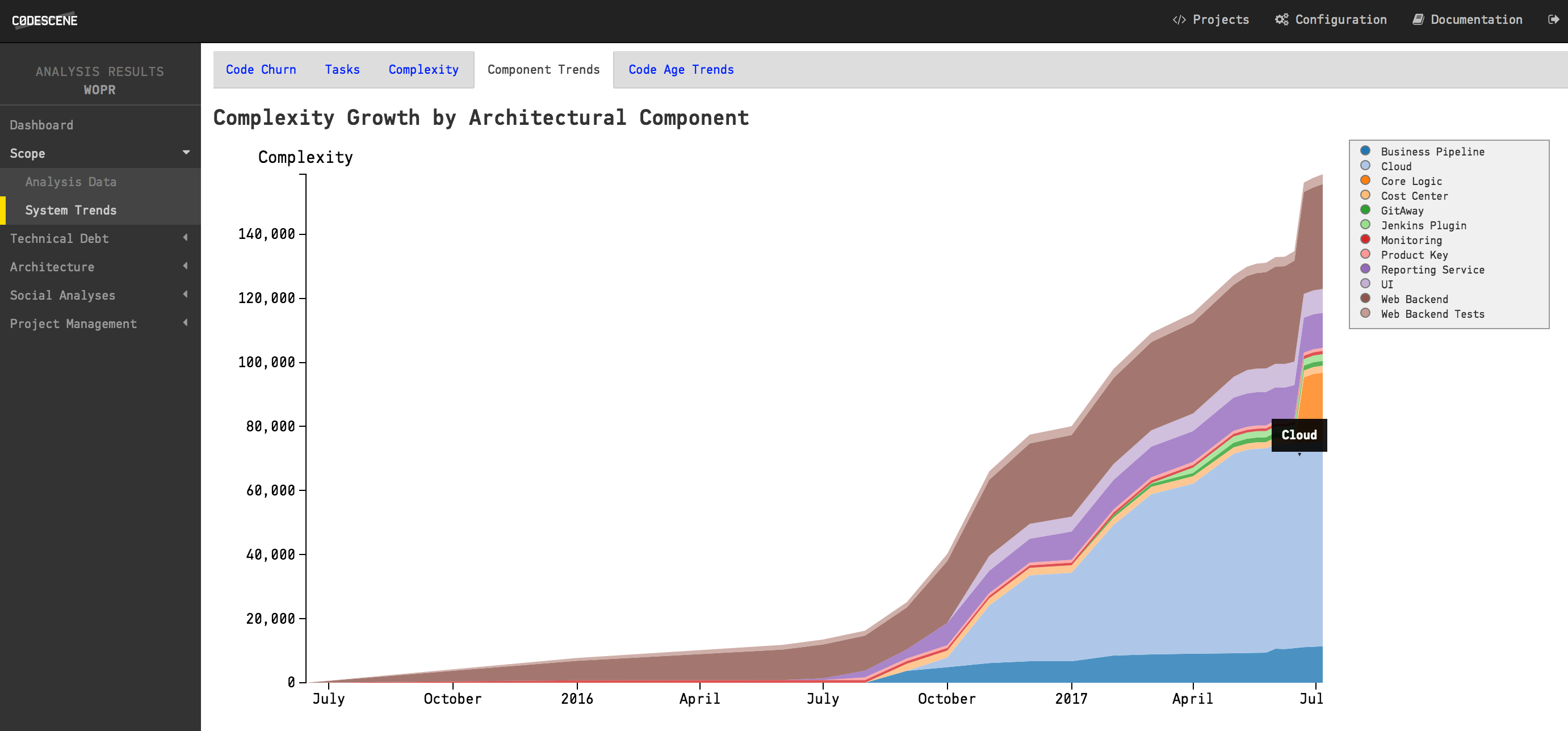The width and height of the screenshot is (1568, 731).
Task: Click the CodeScene logo
Action: (44, 20)
